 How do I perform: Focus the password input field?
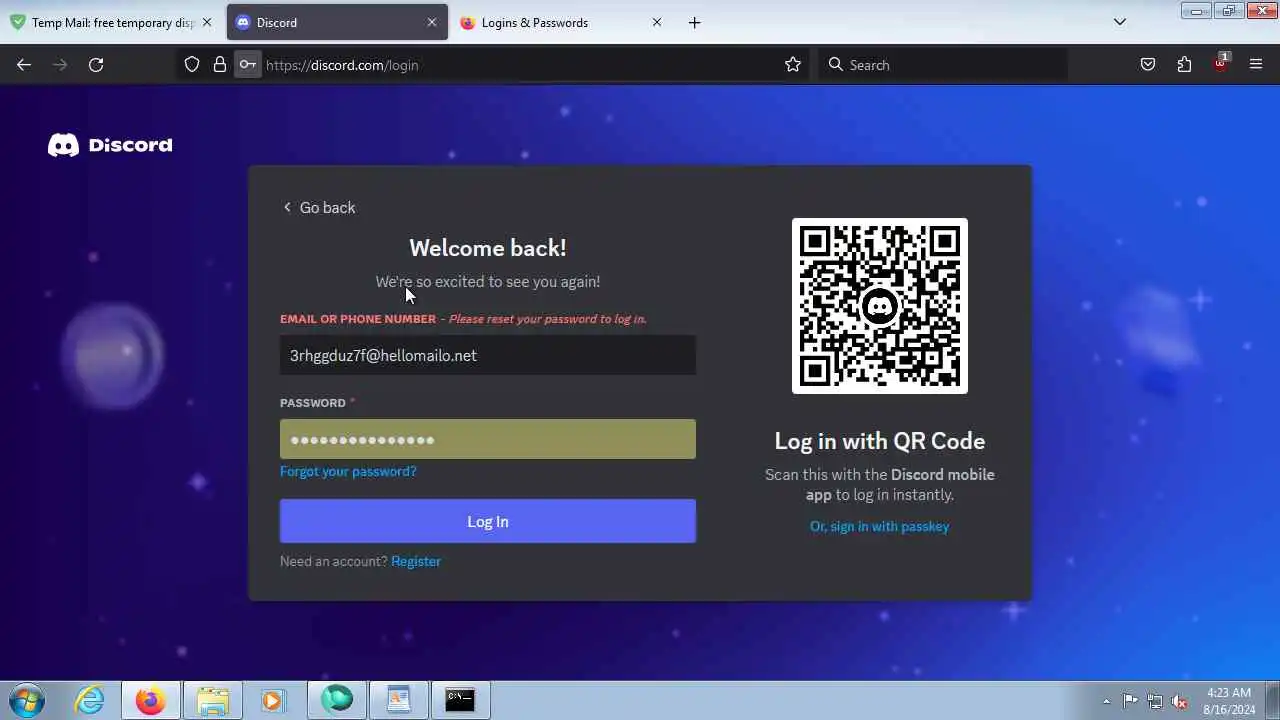(488, 439)
